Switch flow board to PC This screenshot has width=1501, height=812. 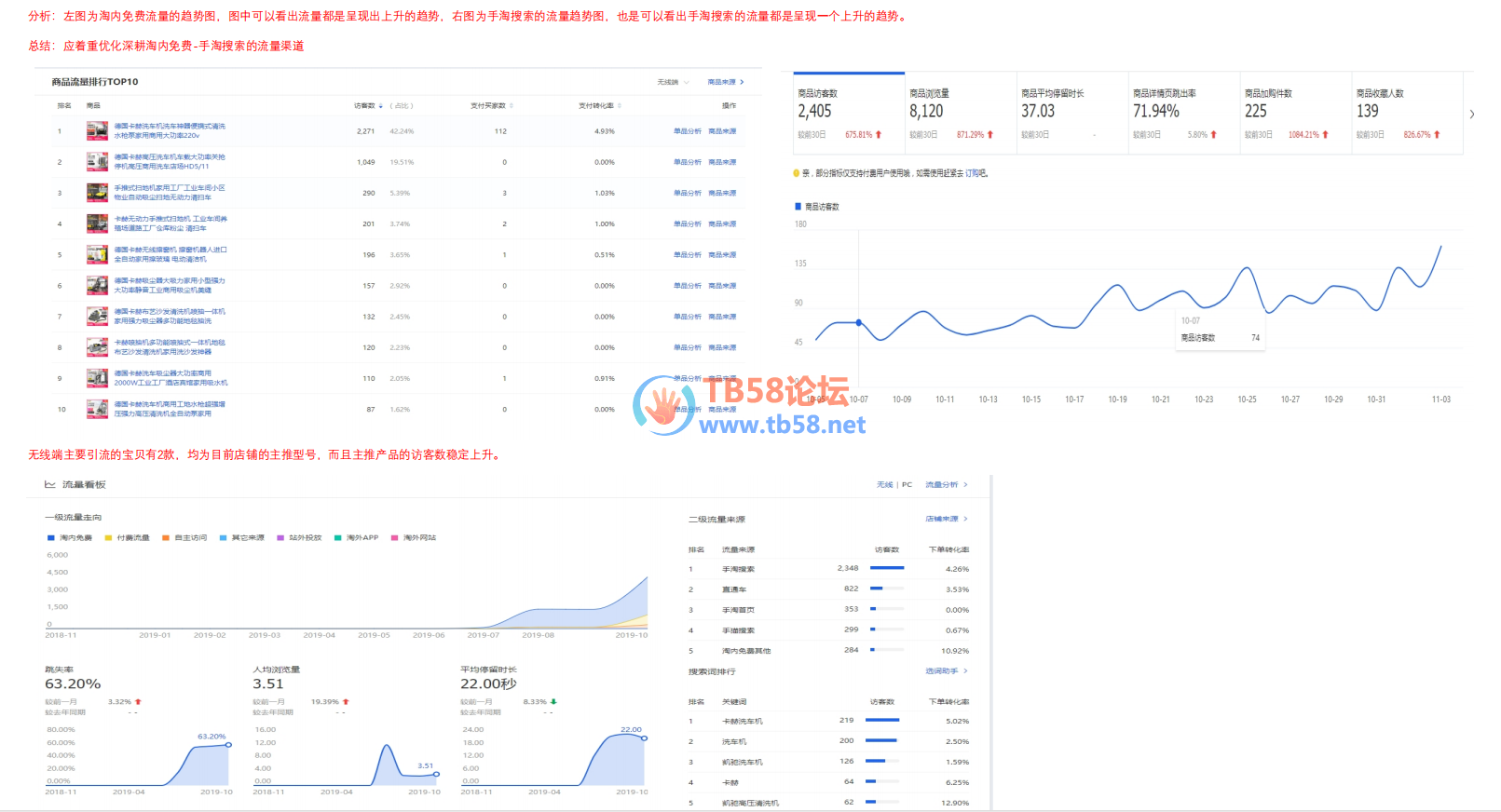(x=907, y=484)
